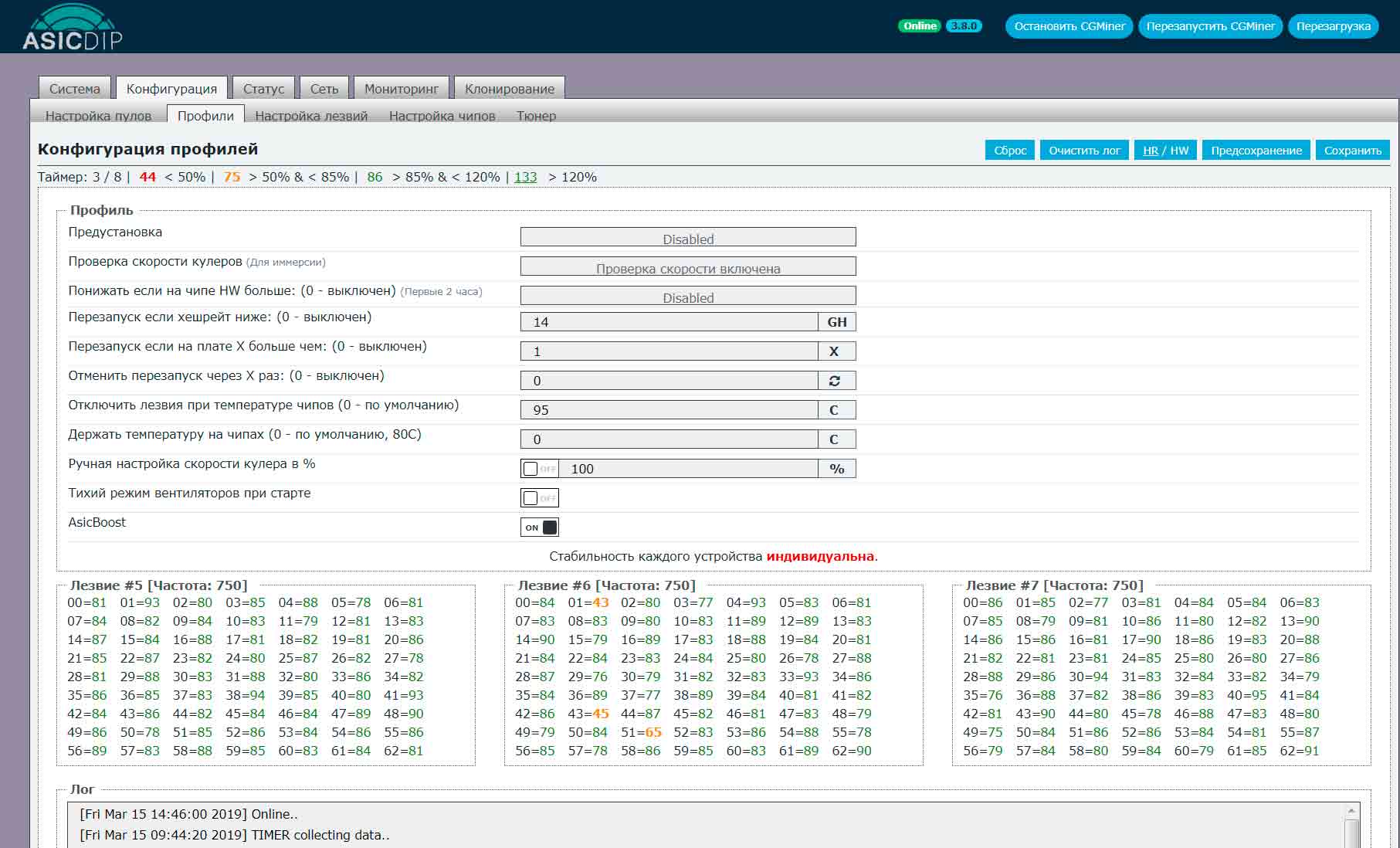Click chip 62=91 on blade #7

[1300, 751]
